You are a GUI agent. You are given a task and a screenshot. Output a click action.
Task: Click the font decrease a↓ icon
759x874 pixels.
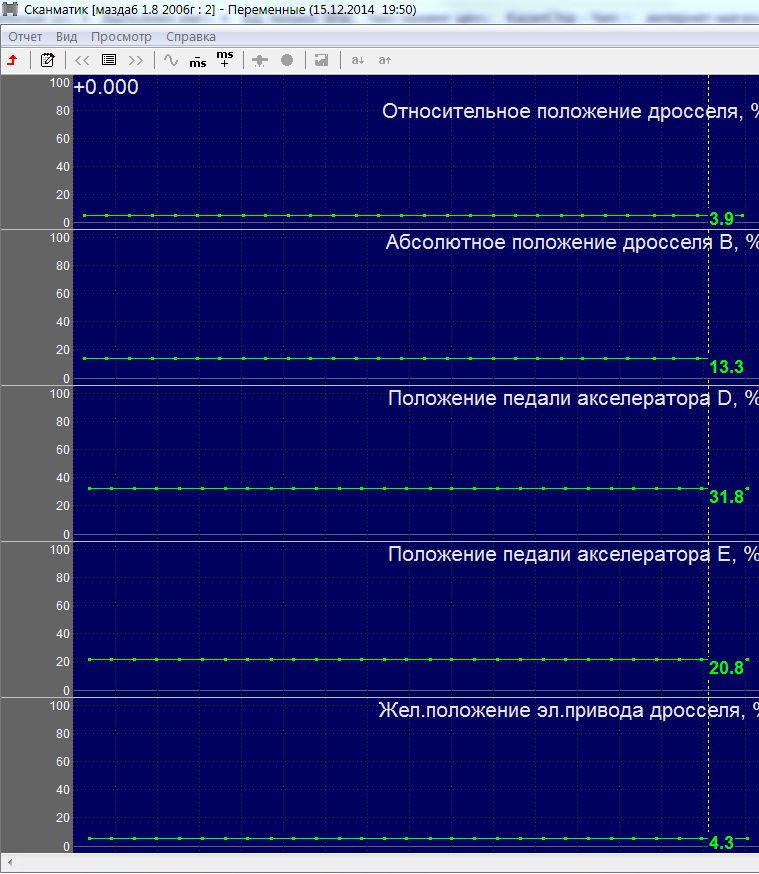coord(358,60)
